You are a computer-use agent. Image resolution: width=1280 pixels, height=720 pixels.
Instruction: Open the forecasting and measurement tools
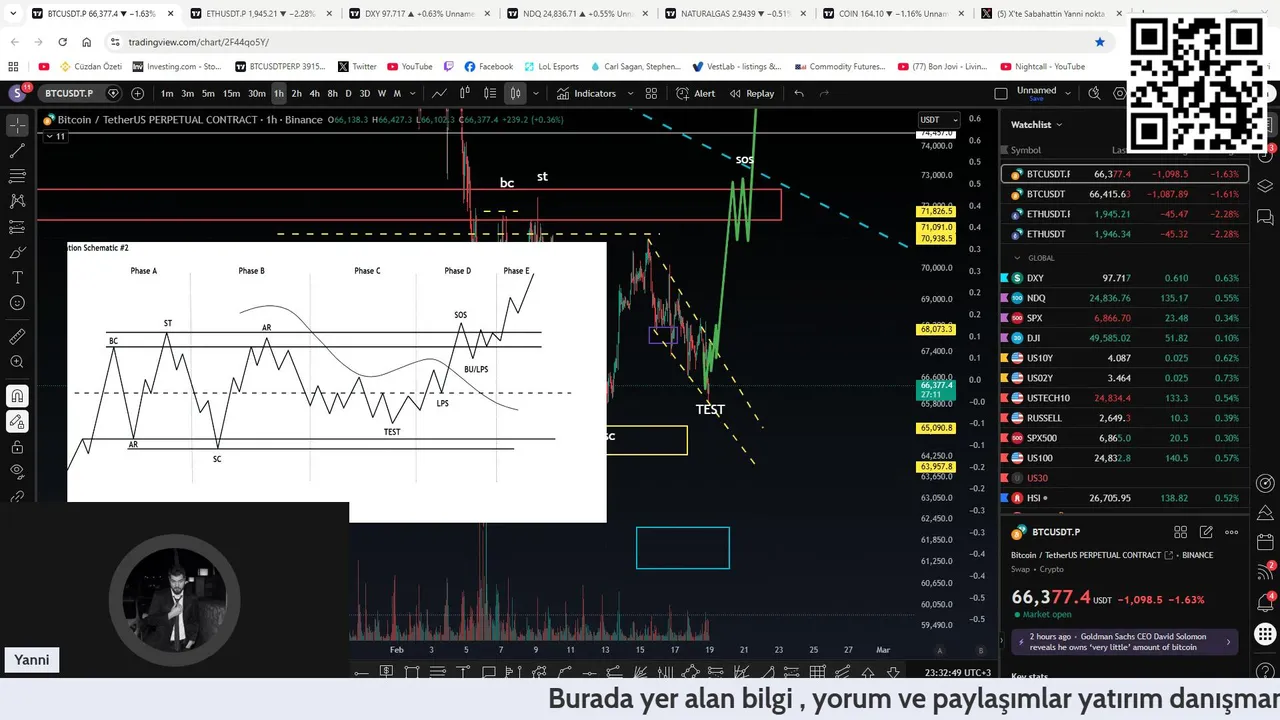pos(17,227)
